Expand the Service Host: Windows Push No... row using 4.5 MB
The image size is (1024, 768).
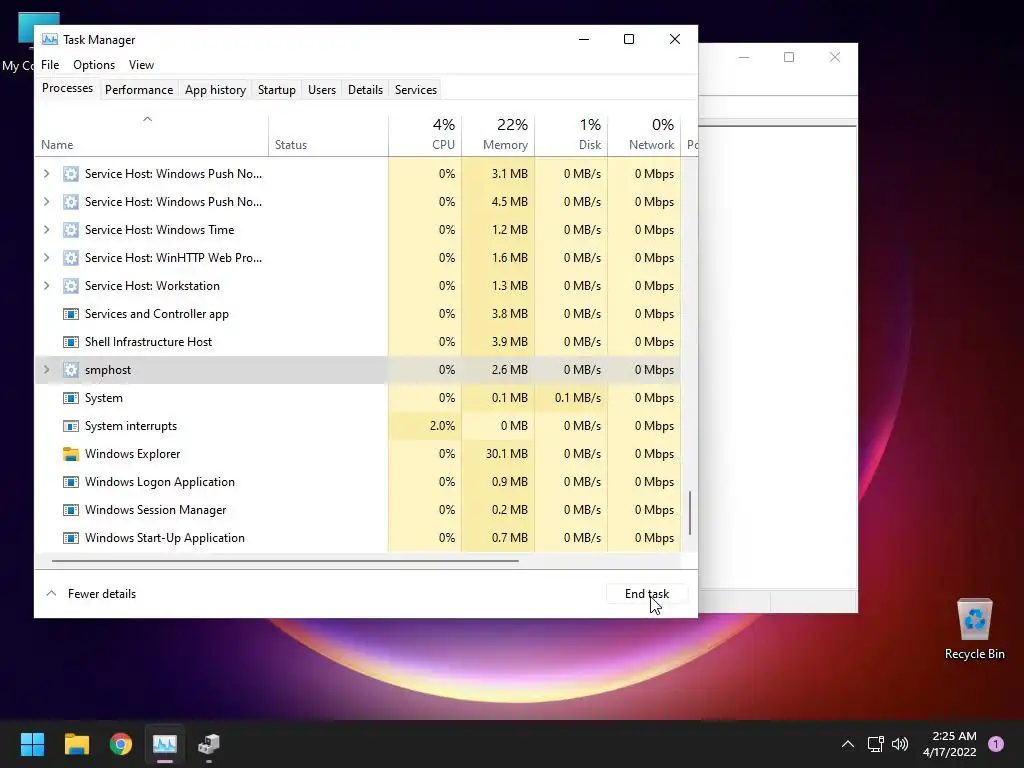point(46,202)
